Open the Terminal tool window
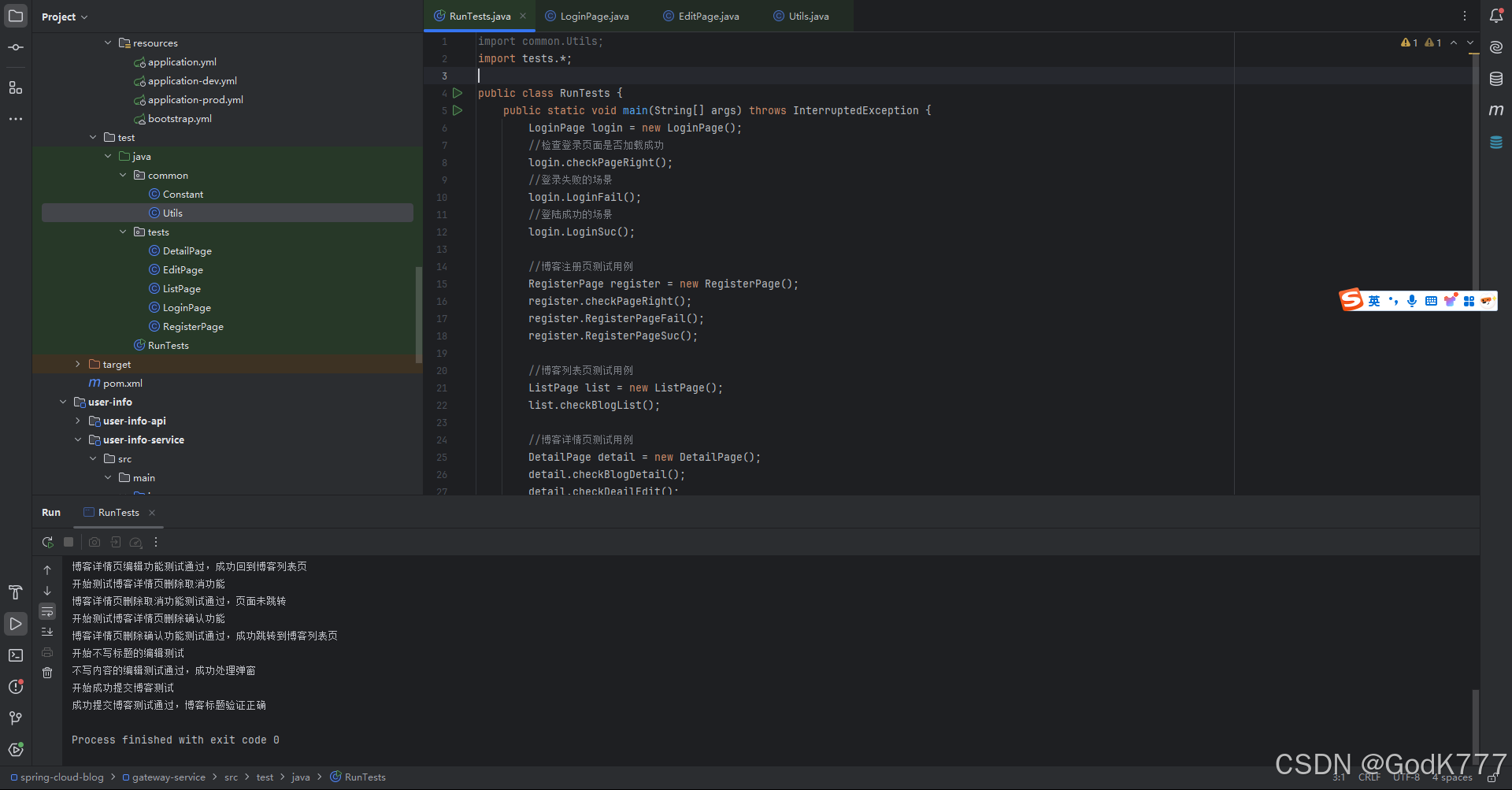The image size is (1512, 790). (16, 655)
